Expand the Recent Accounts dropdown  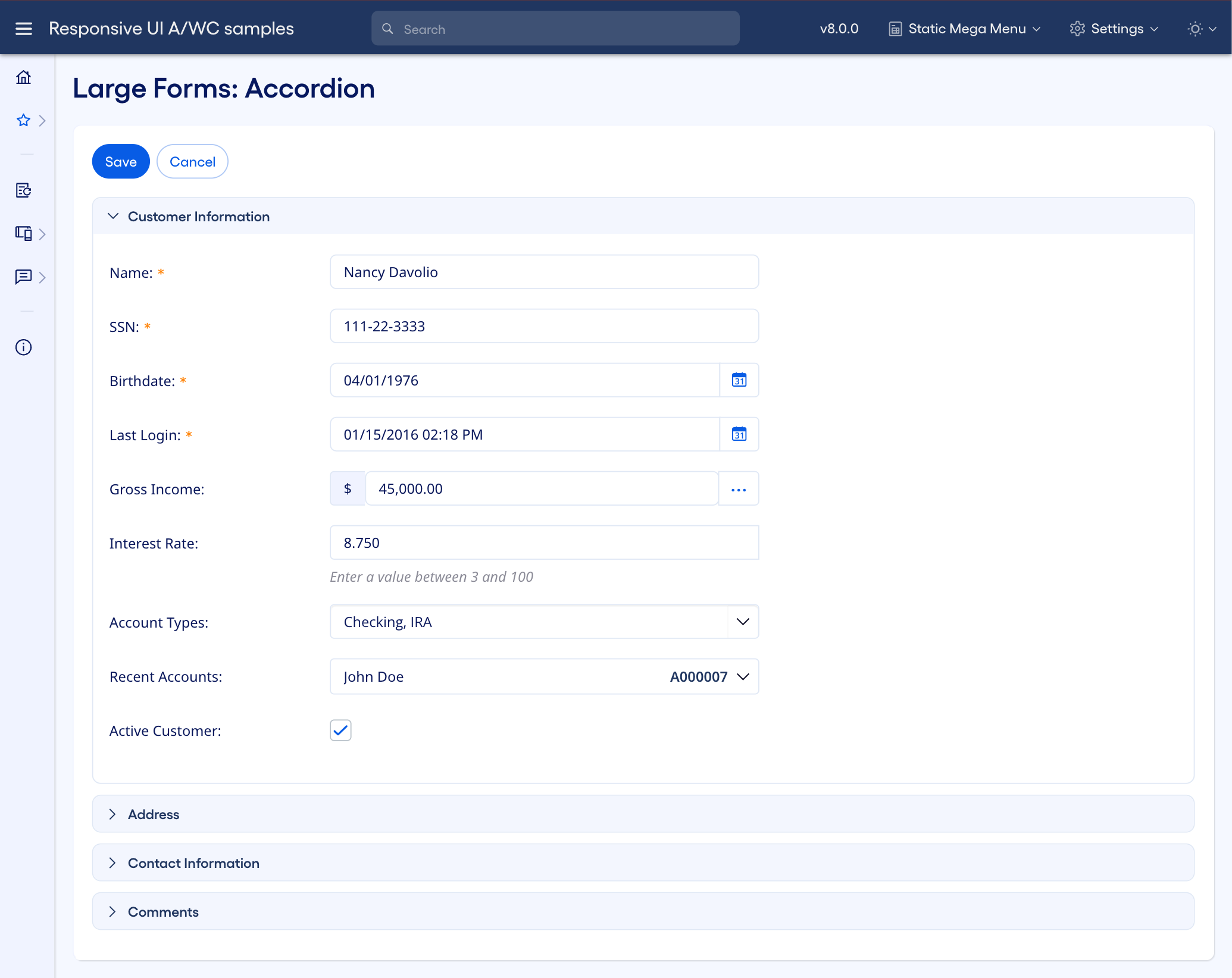coord(742,676)
